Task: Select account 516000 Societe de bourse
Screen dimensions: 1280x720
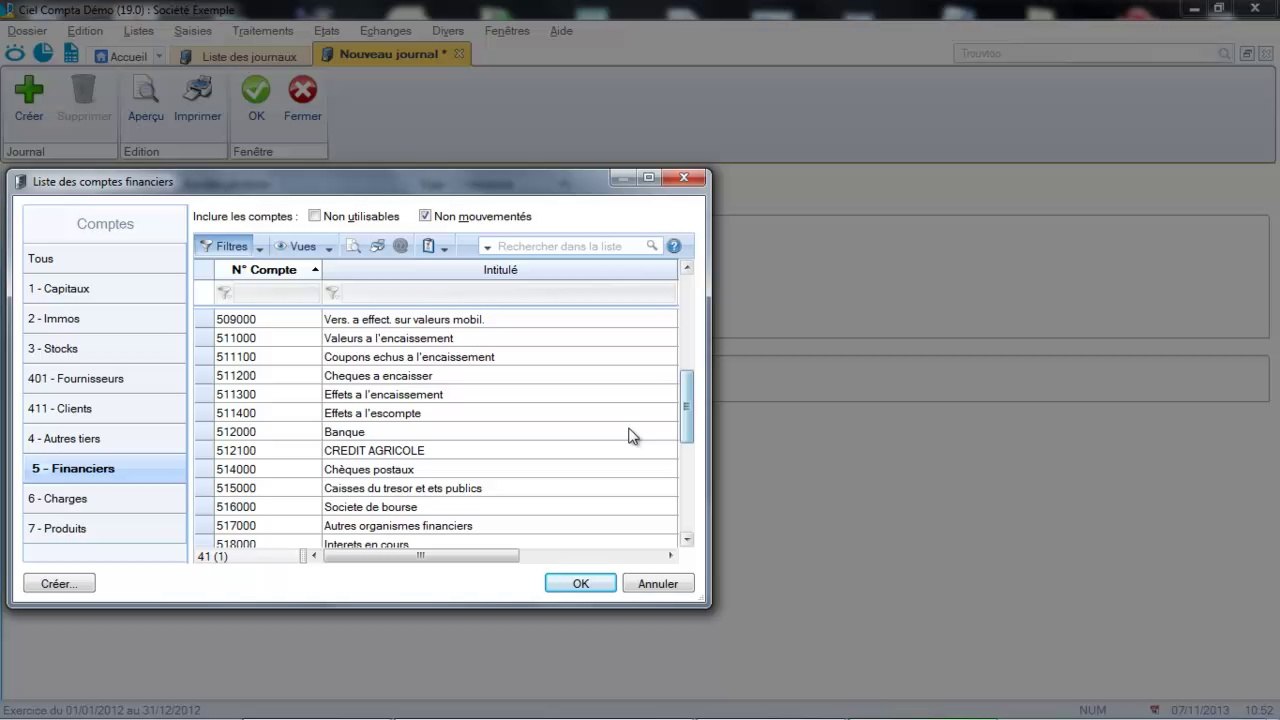Action: click(436, 507)
